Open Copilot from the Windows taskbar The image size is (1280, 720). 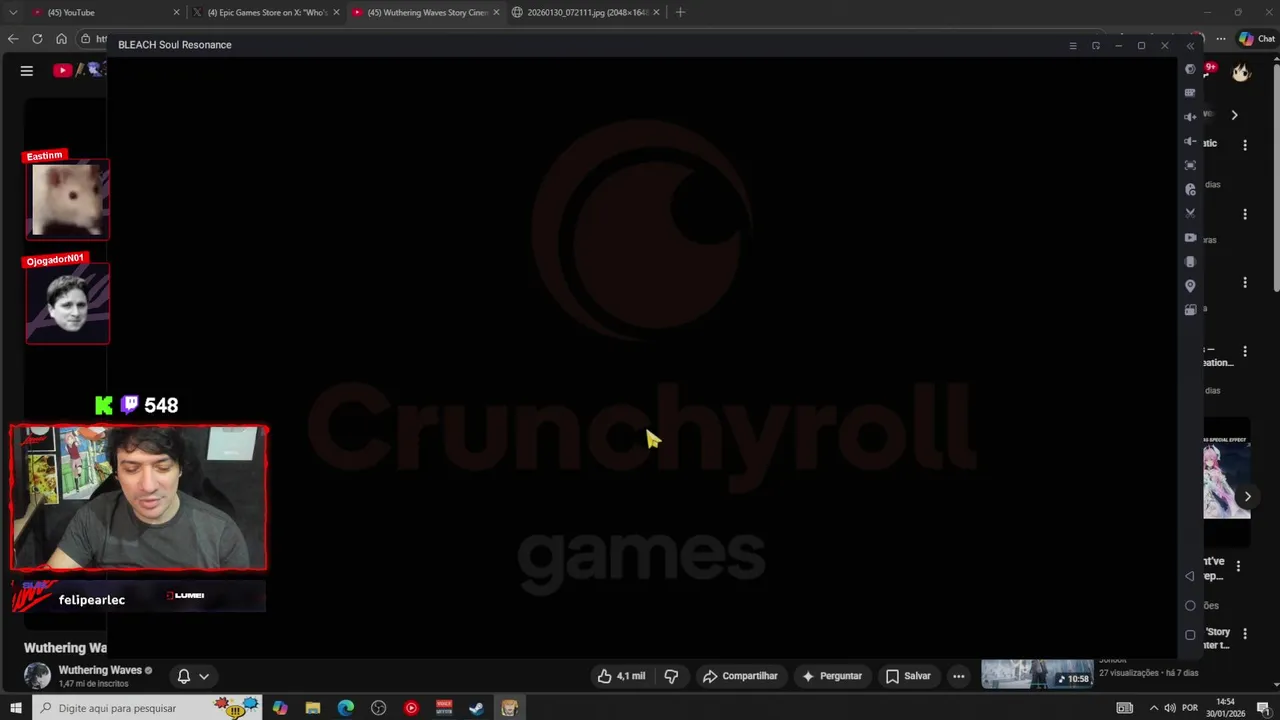click(x=280, y=708)
